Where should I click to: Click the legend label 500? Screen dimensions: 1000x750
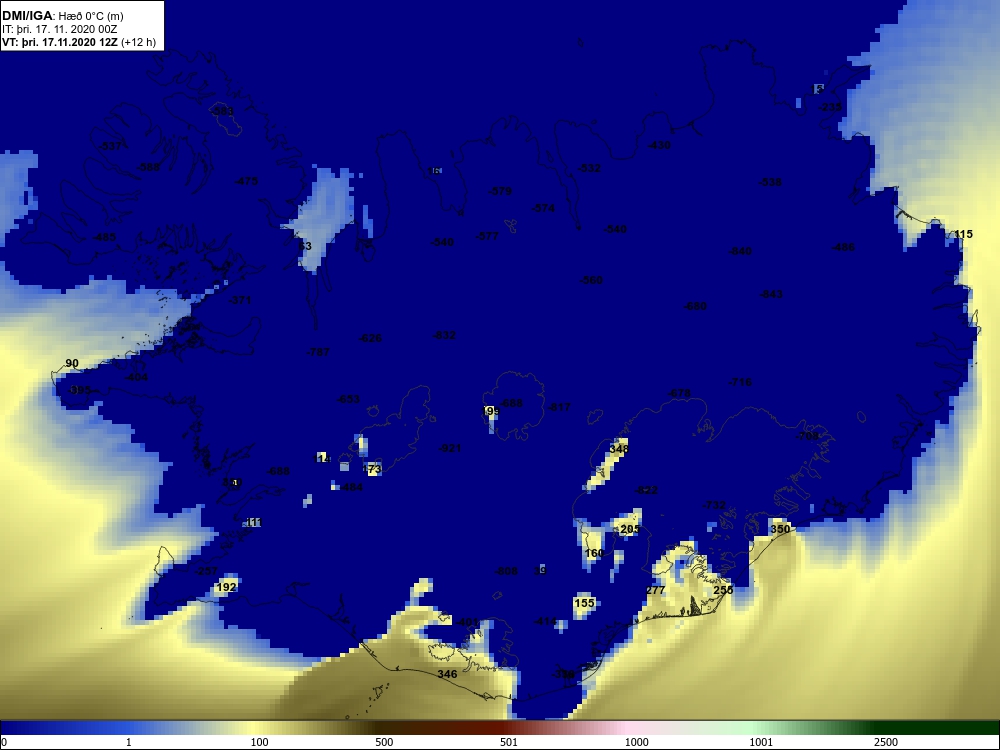tap(385, 742)
